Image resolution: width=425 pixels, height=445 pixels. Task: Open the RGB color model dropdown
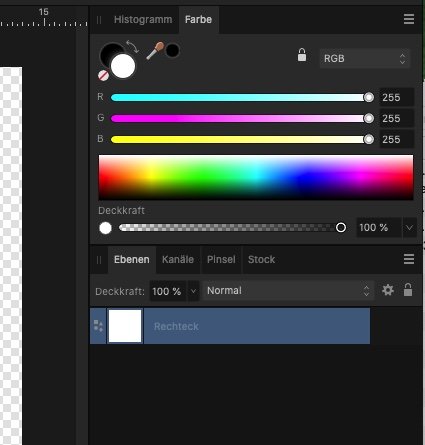(365, 58)
